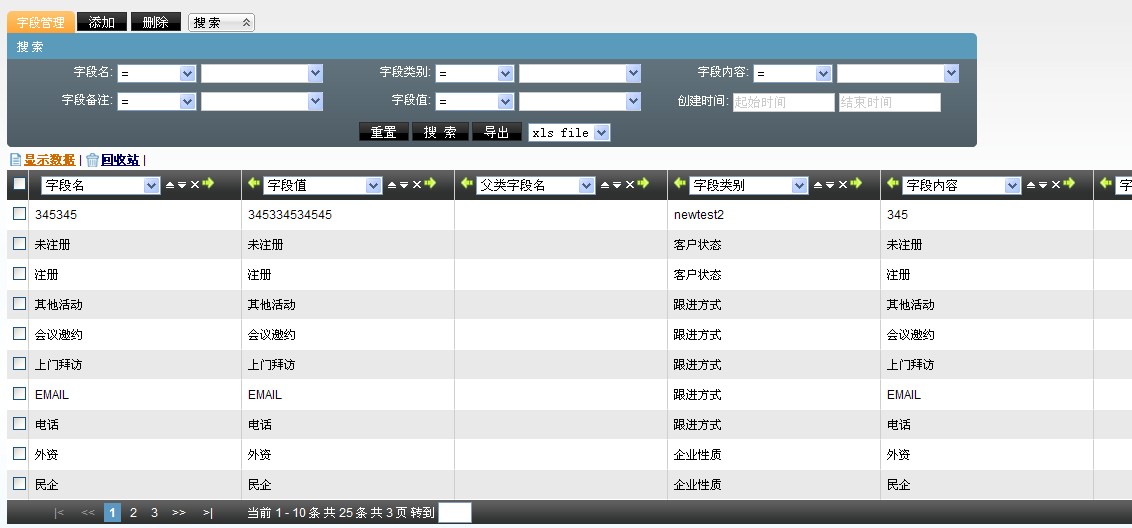
Task: Move 字段类别 column left with green arrow
Action: [x=680, y=184]
